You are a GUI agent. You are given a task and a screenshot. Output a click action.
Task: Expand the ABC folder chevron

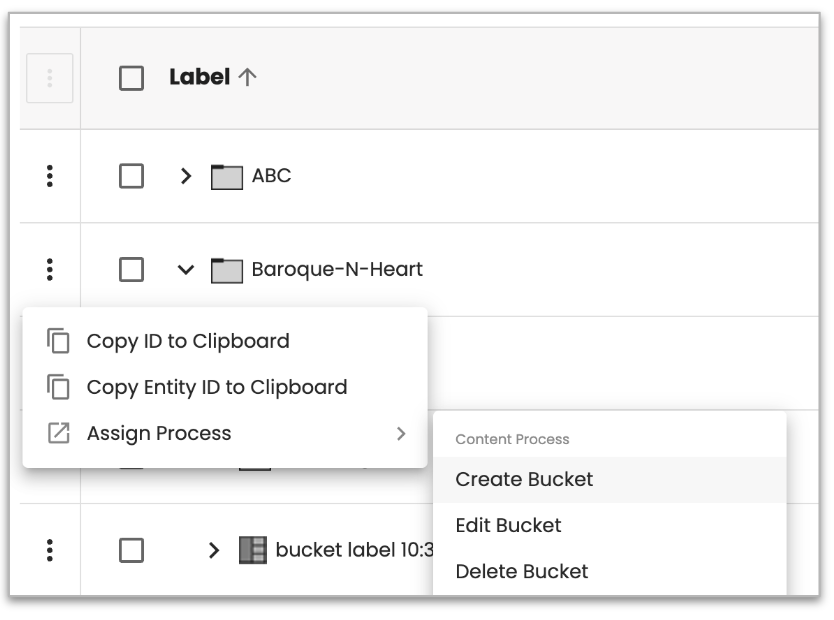[185, 176]
